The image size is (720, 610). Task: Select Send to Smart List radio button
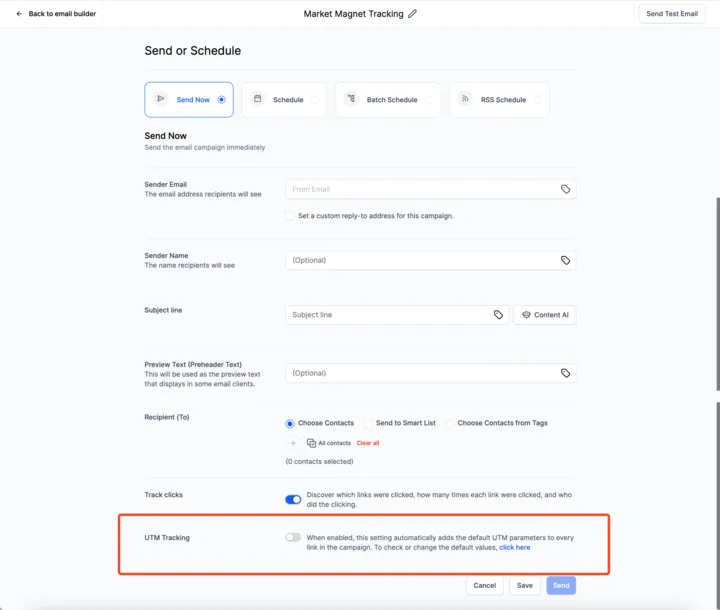[368, 423]
